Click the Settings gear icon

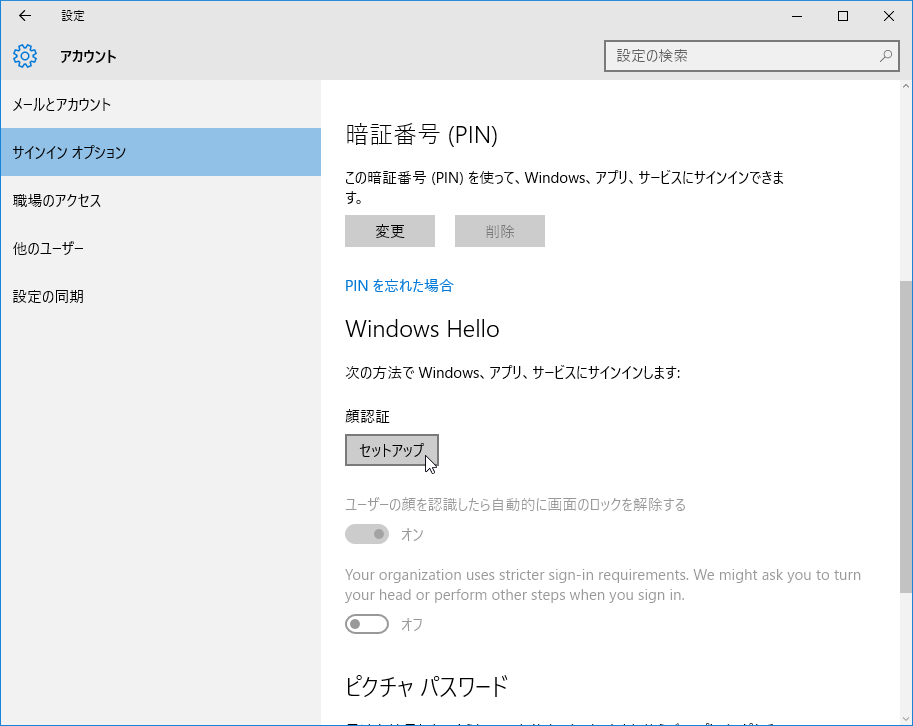[25, 56]
